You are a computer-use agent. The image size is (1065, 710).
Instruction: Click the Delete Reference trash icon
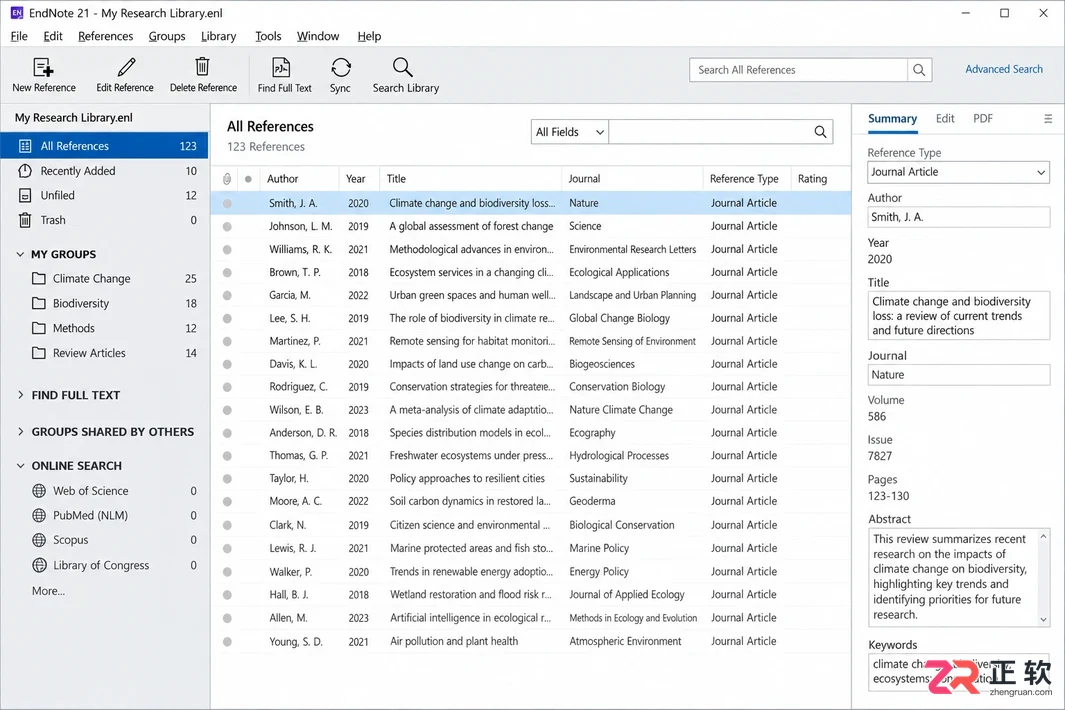coord(202,67)
